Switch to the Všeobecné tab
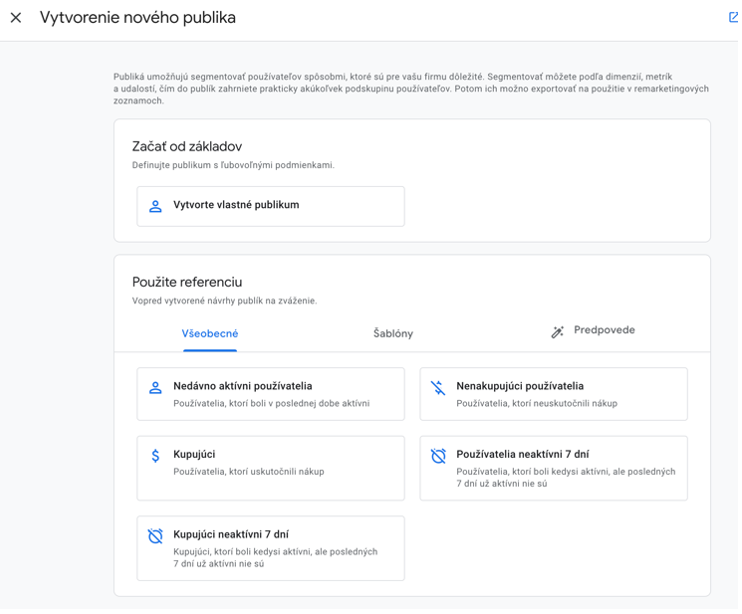The image size is (742, 614). tap(210, 333)
